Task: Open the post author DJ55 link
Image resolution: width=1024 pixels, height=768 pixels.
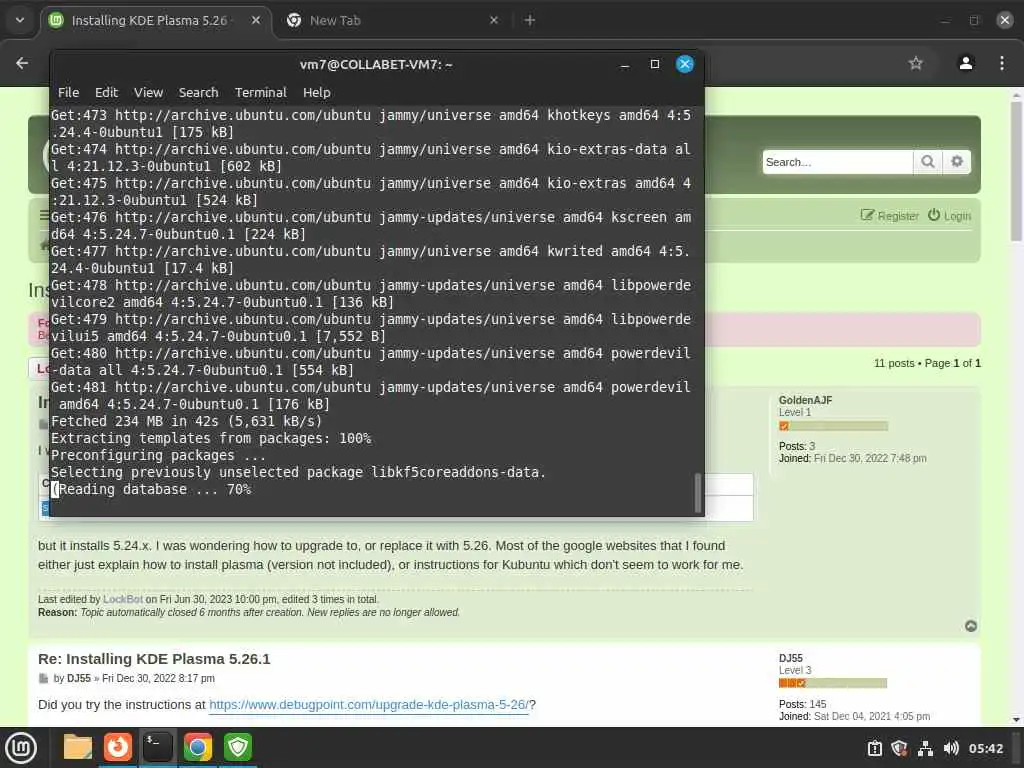Action: tap(78, 678)
